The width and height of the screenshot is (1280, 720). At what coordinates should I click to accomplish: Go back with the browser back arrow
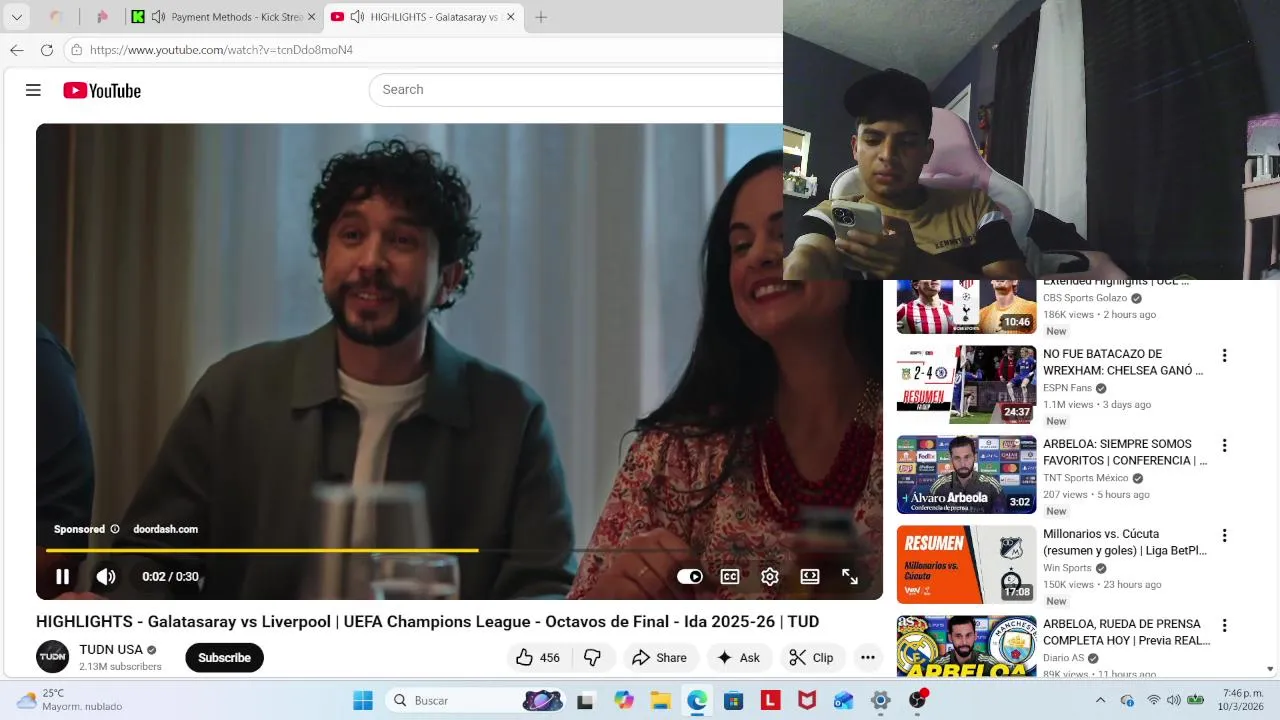click(17, 50)
